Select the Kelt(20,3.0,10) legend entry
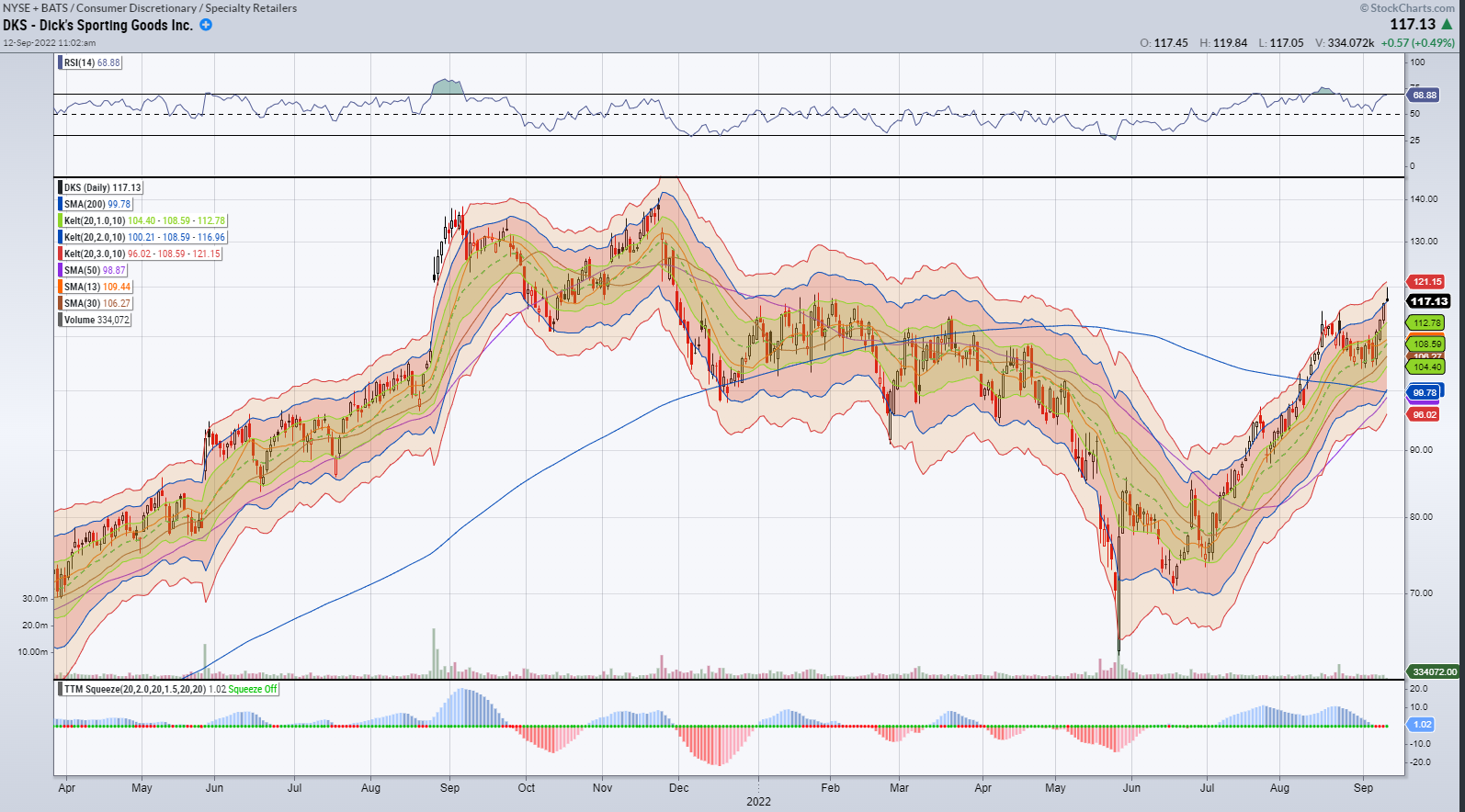This screenshot has height=812, width=1465. (142, 254)
